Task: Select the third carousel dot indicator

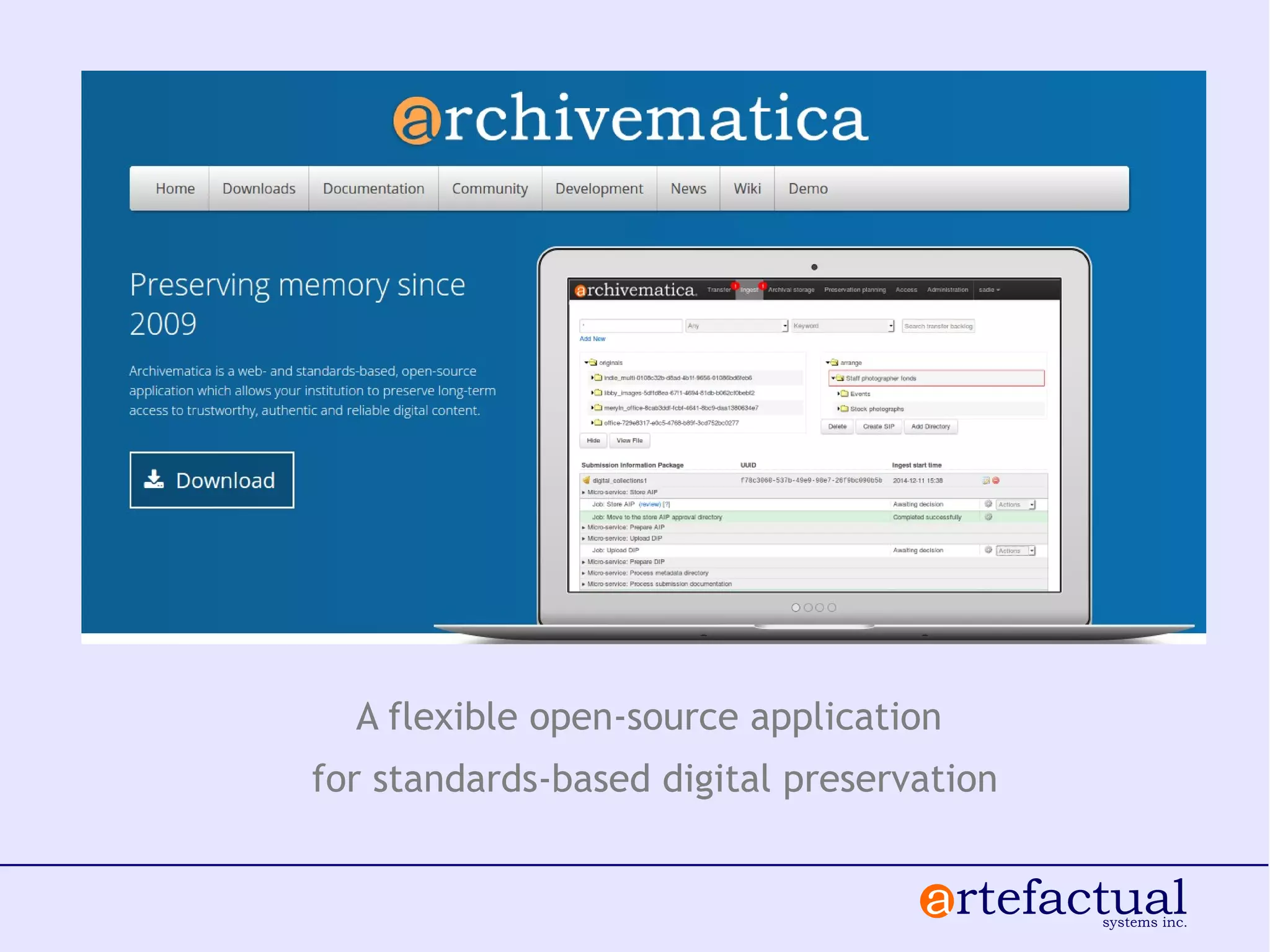Action: click(x=820, y=607)
